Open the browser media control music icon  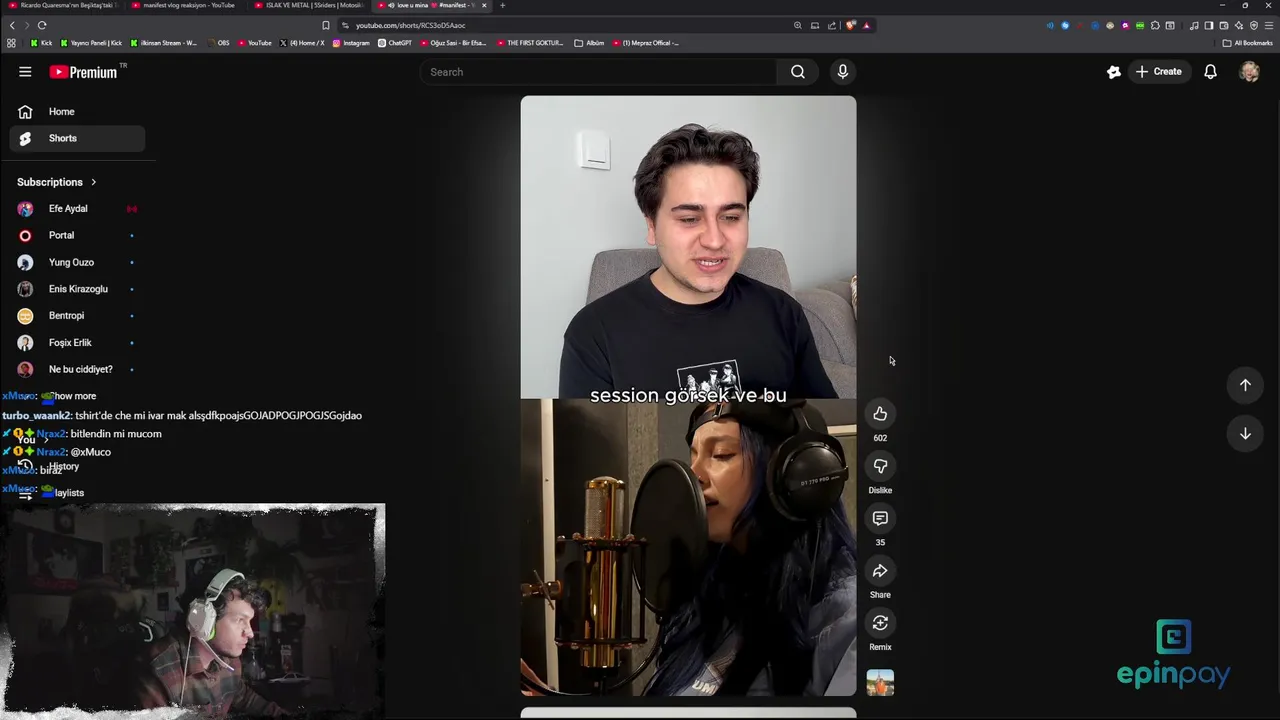click(x=1194, y=25)
